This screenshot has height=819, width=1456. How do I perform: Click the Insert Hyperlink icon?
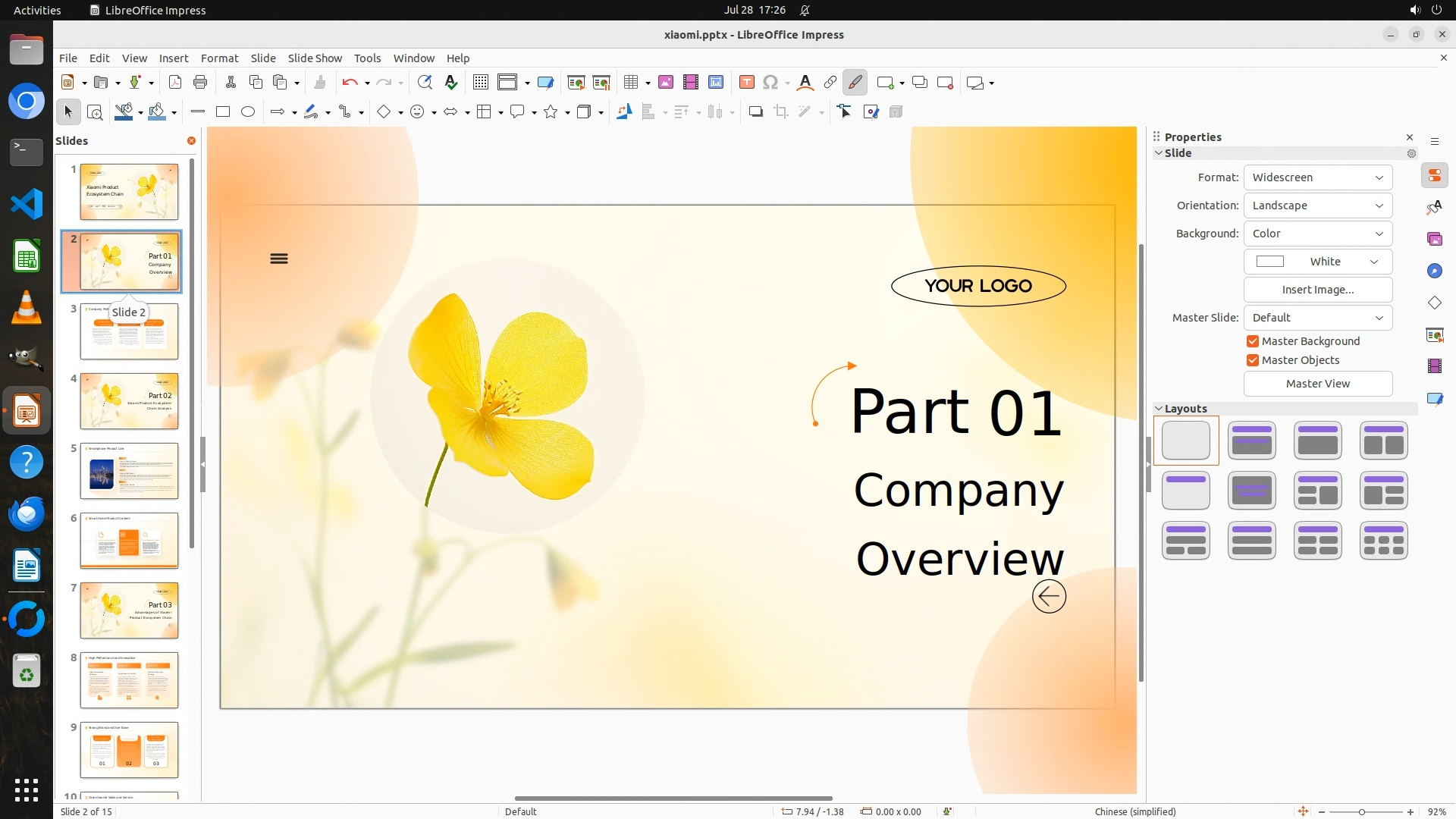click(x=830, y=83)
